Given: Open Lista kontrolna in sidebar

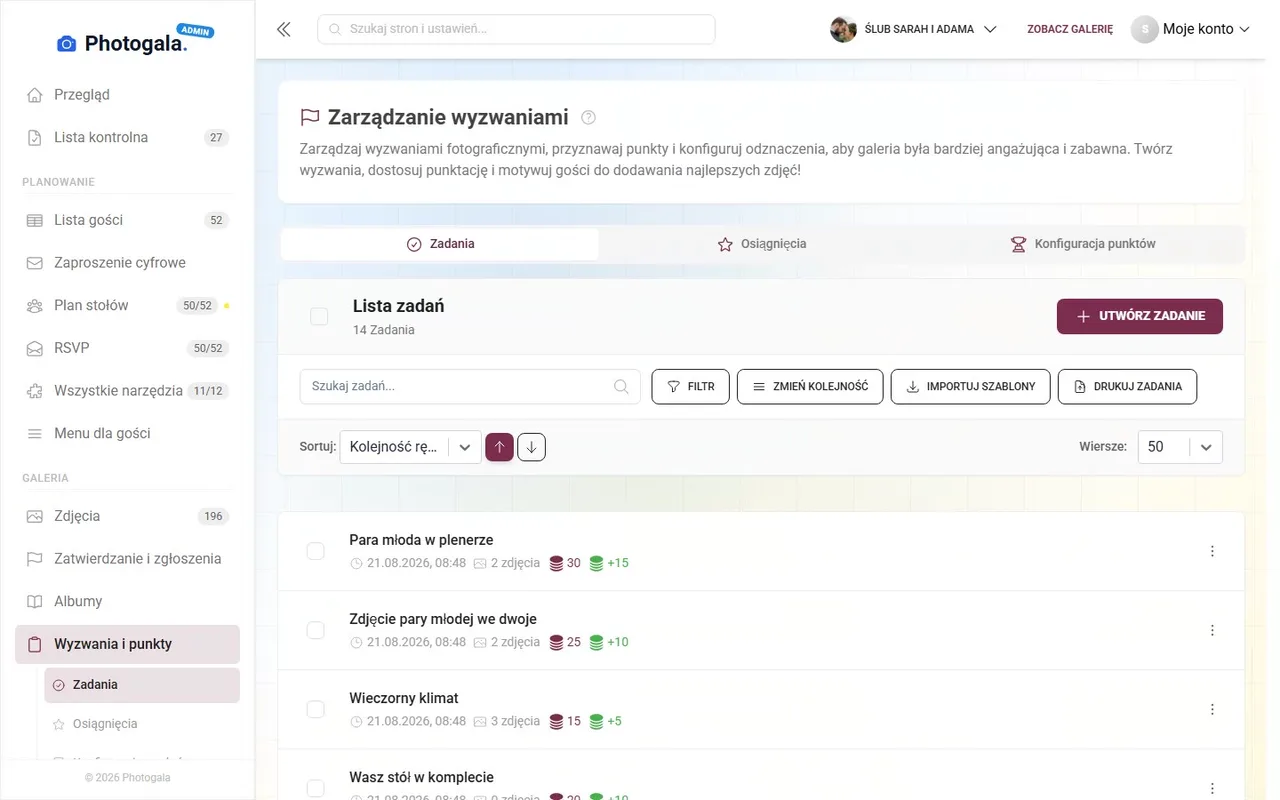Looking at the screenshot, I should [x=127, y=138].
